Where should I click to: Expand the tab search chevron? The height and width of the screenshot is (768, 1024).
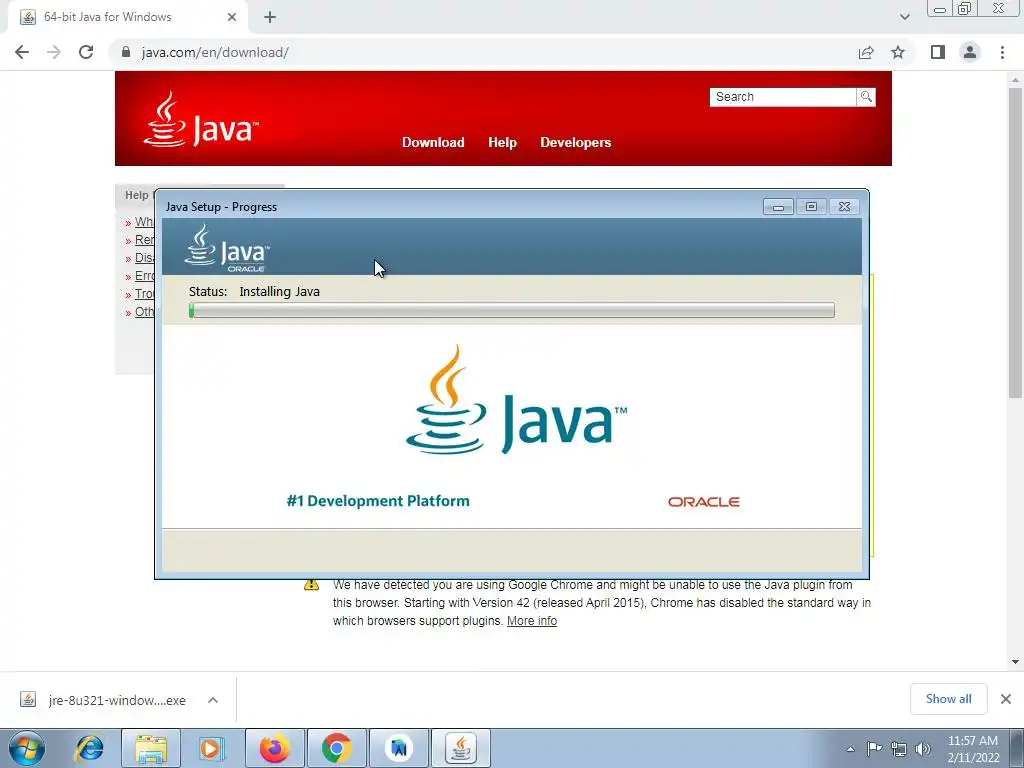pyautogui.click(x=904, y=17)
